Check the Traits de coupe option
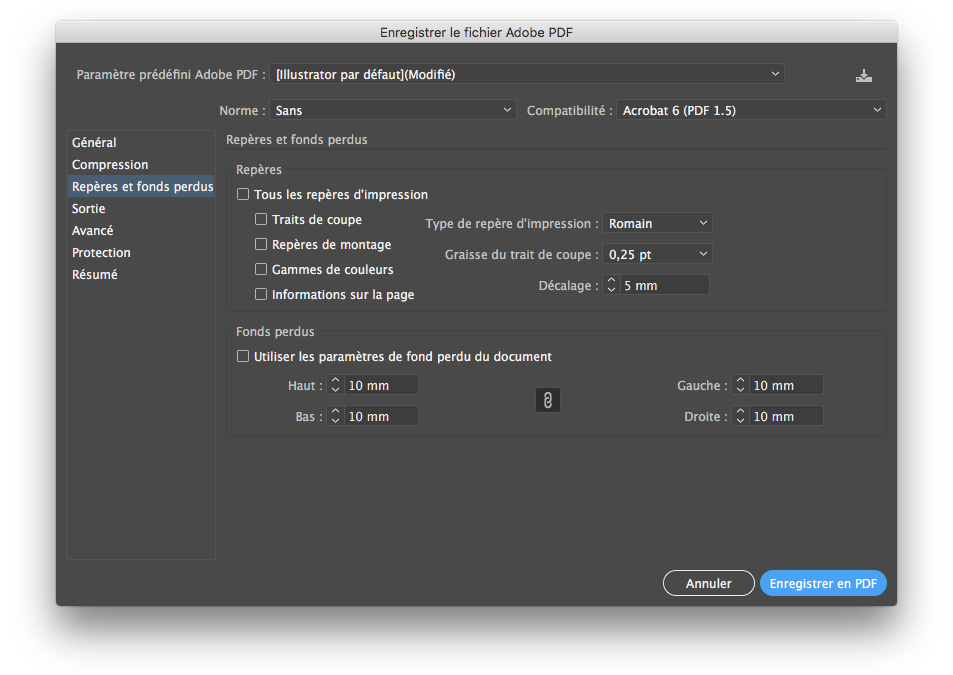Screen dimensions: 953x675 tap(261, 219)
